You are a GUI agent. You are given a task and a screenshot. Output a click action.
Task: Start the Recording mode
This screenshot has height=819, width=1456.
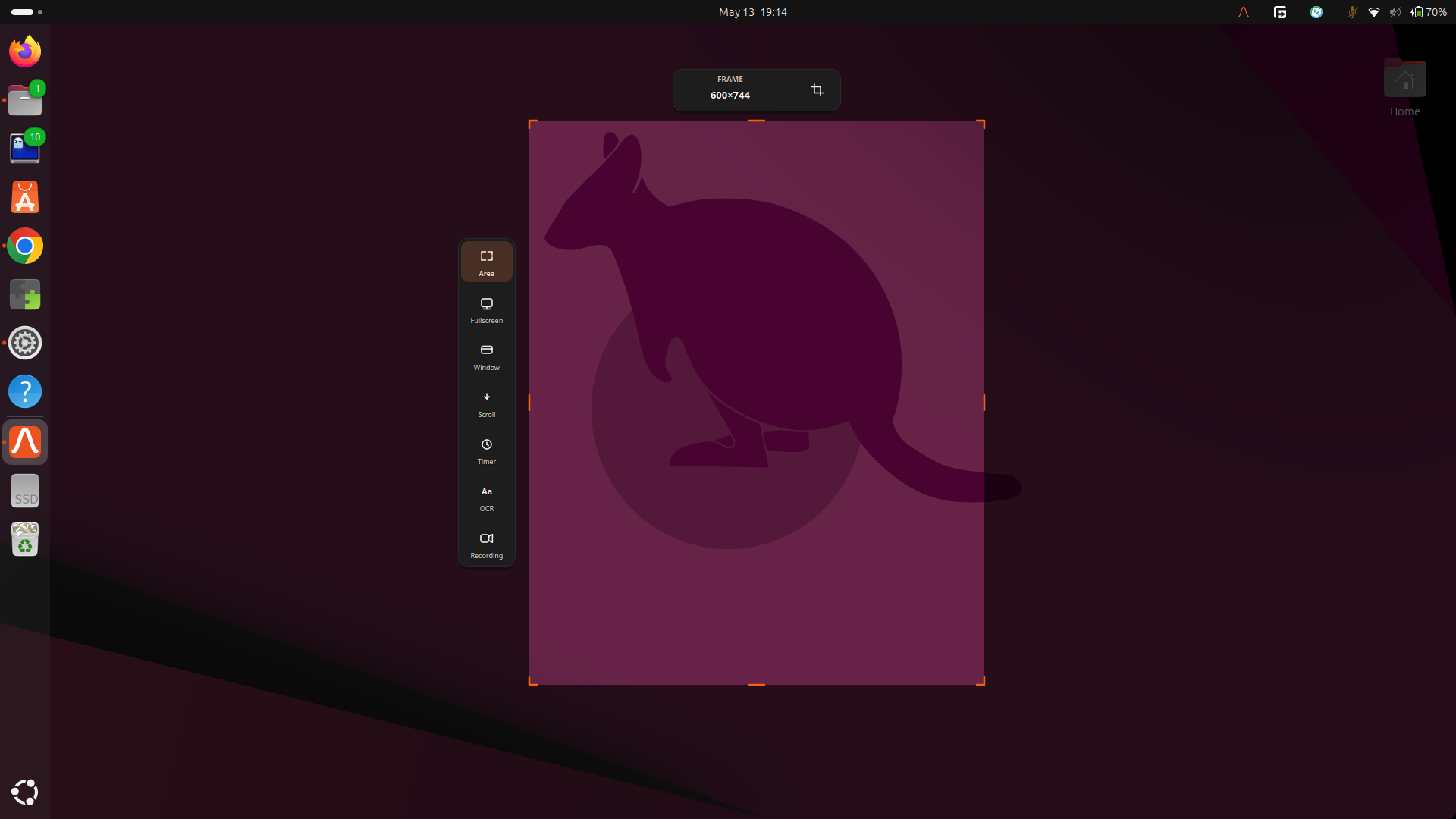pyautogui.click(x=487, y=545)
